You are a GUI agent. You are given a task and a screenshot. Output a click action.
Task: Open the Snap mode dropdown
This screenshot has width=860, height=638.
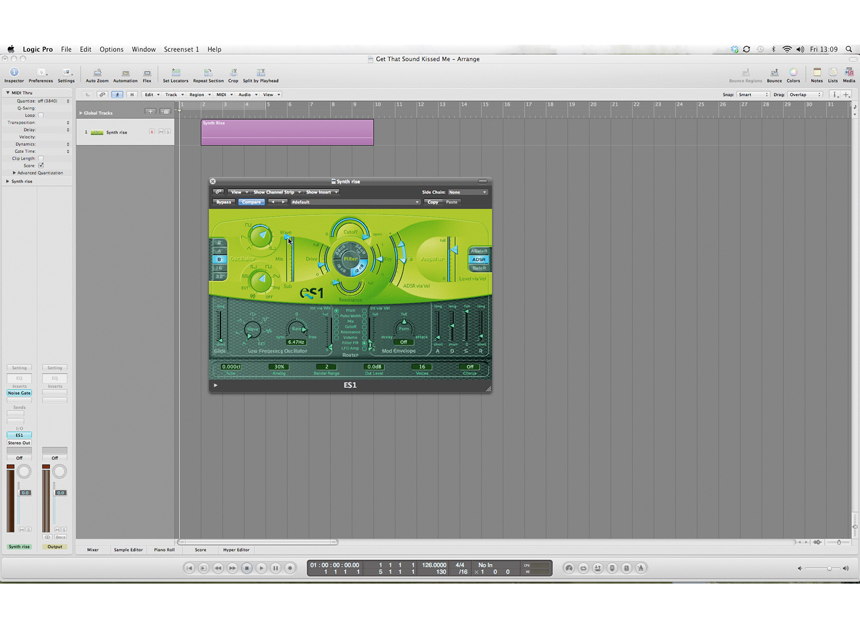(753, 94)
